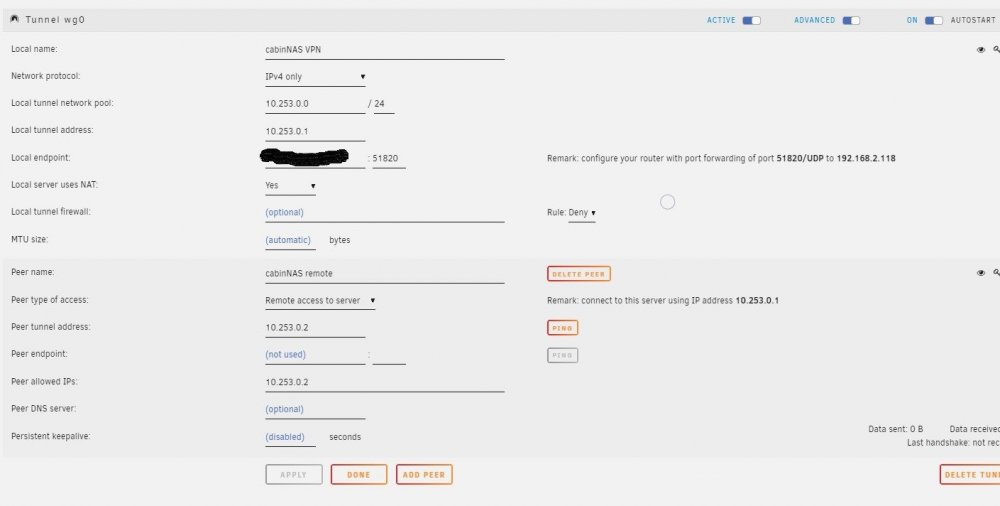This screenshot has width=1000, height=506.
Task: Click the Local tunnel firewall optional field
Action: pos(385,212)
